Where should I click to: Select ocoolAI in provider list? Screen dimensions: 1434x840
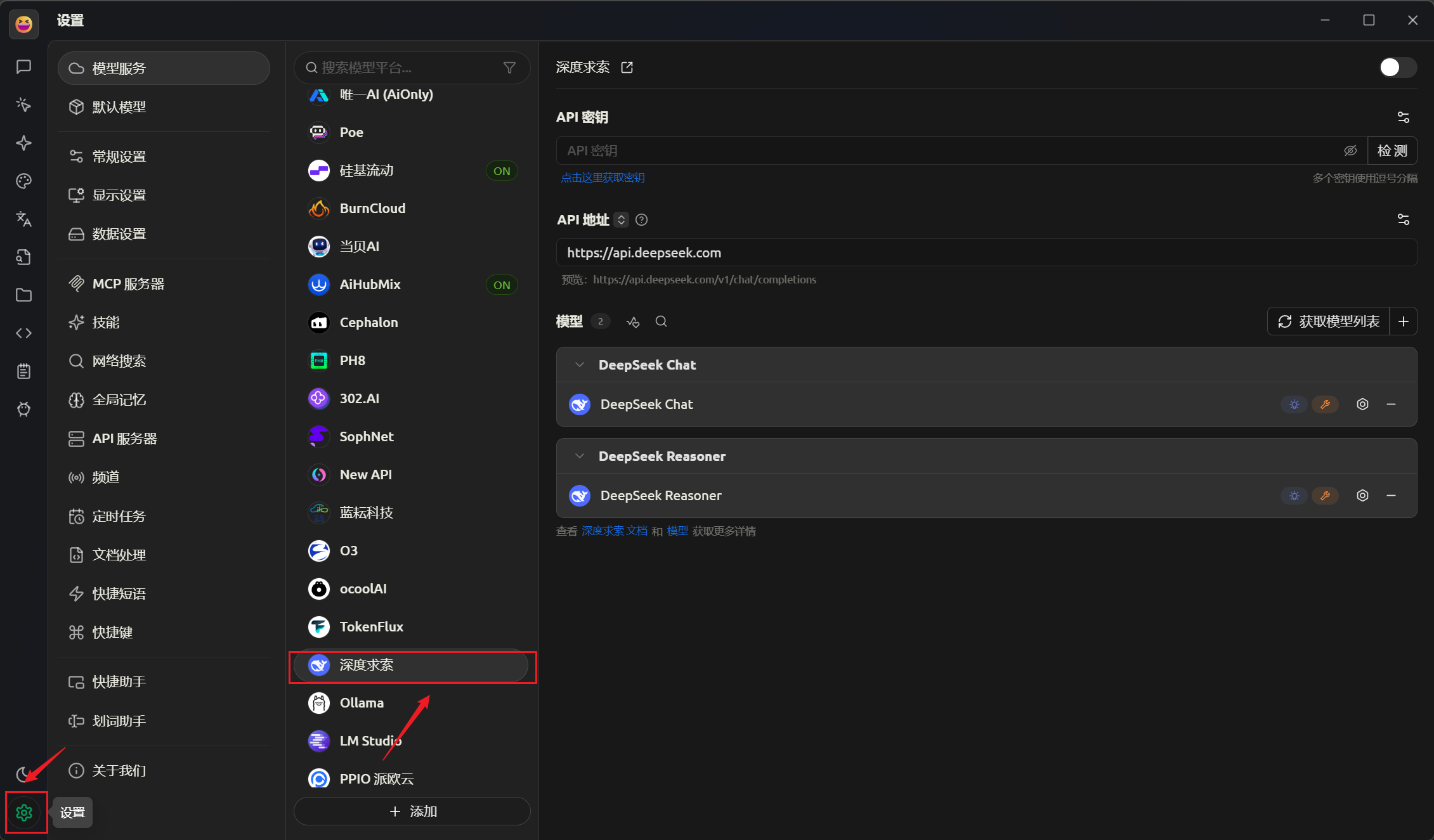pyautogui.click(x=412, y=589)
